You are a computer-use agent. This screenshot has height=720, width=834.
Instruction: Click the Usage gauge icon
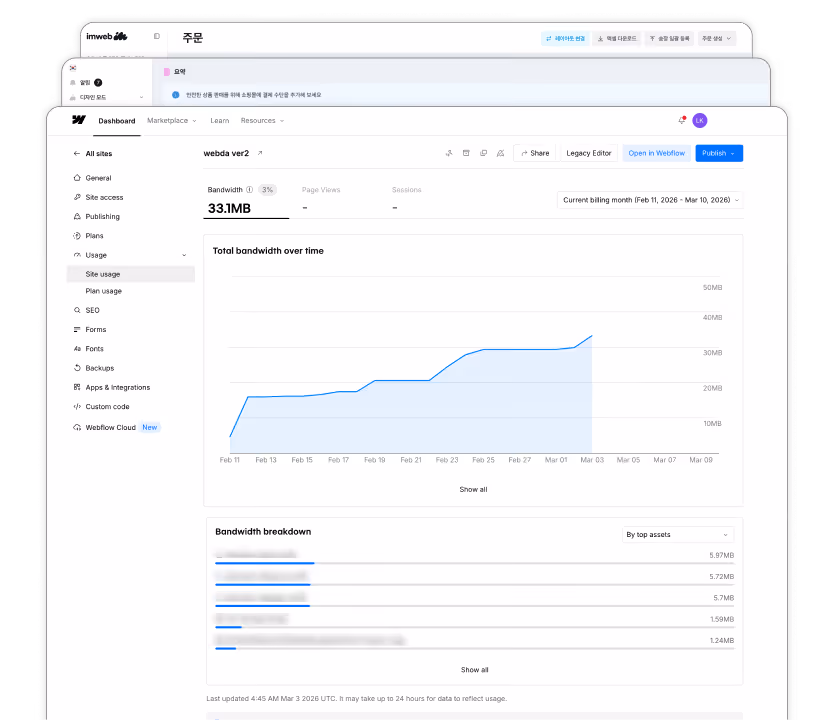pos(77,255)
